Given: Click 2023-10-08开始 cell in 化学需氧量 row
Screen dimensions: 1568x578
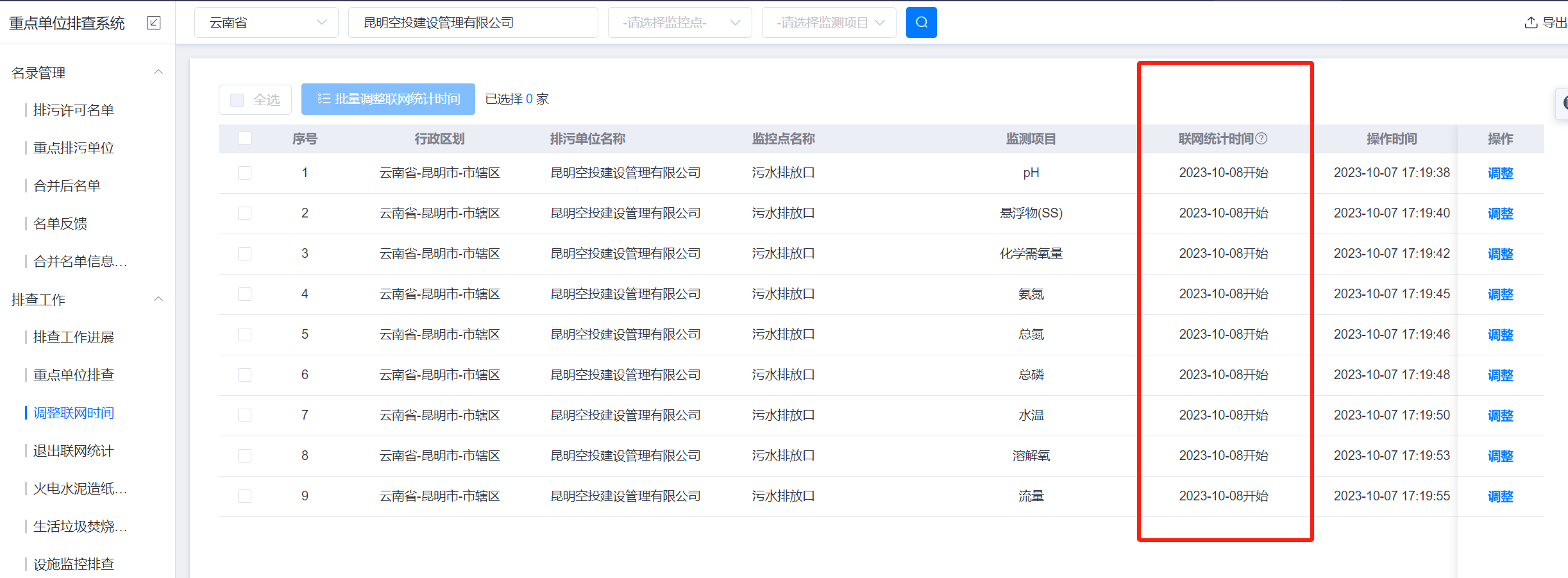Looking at the screenshot, I should 1224,253.
